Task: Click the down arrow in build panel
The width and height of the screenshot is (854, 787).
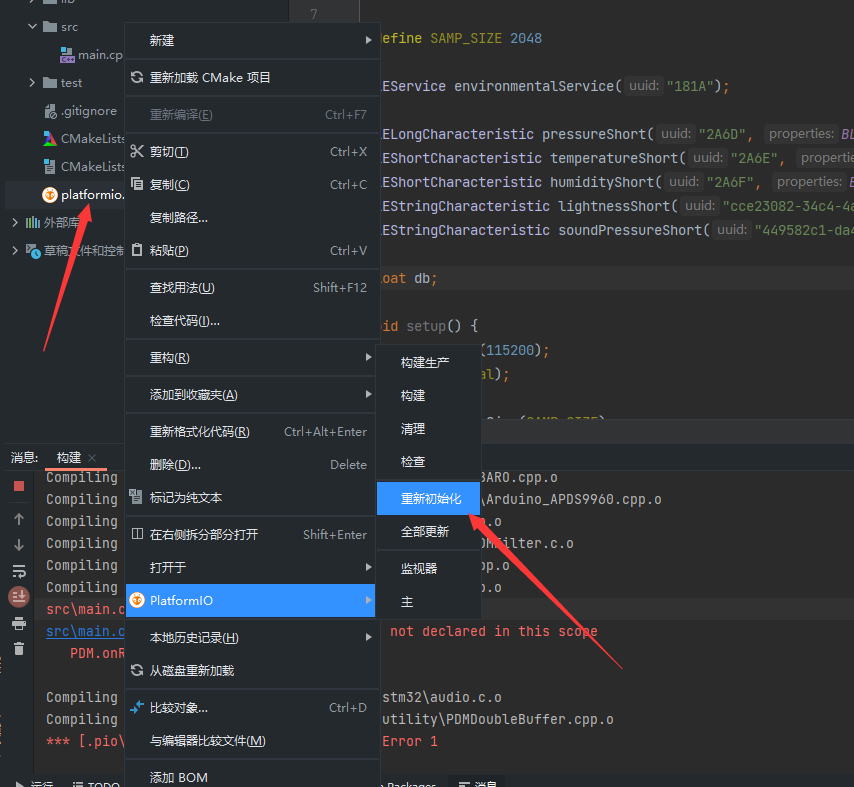Action: click(19, 545)
